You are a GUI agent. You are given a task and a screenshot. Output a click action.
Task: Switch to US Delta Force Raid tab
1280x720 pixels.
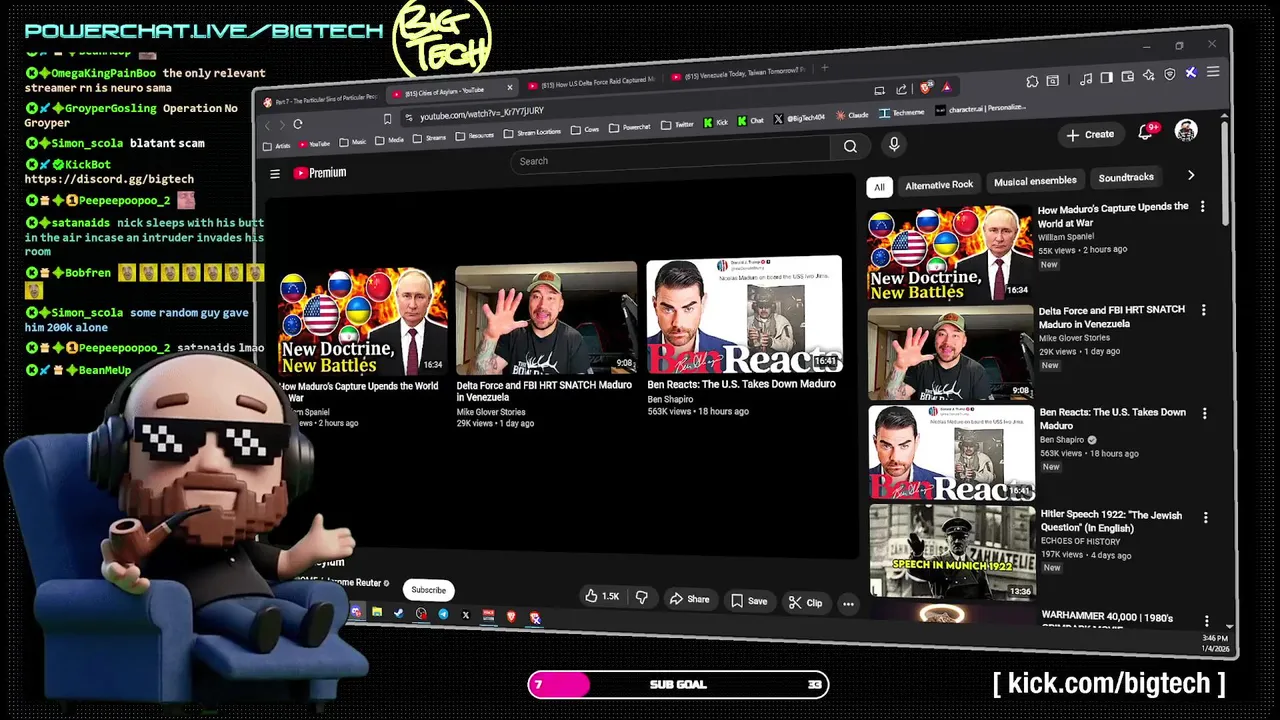(x=592, y=83)
